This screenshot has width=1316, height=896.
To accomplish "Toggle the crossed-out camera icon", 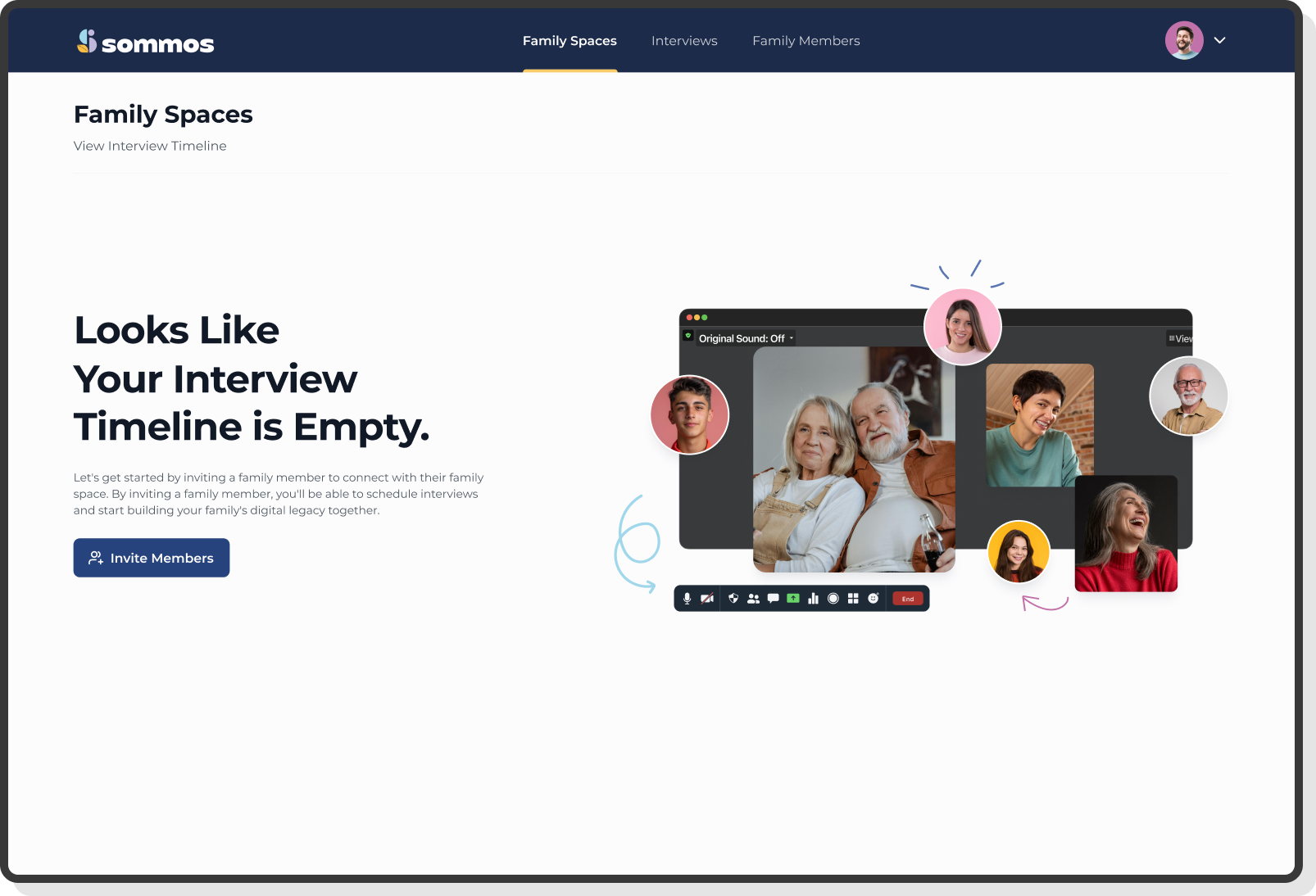I will [x=707, y=599].
